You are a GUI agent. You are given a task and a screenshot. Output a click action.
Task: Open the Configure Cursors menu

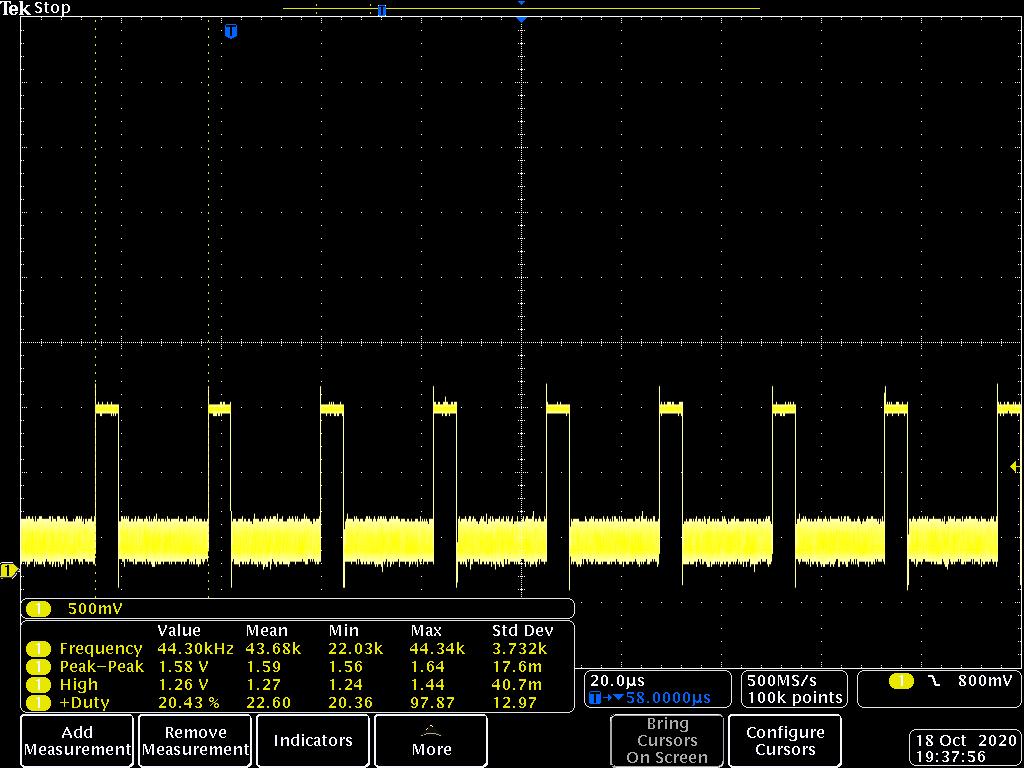[785, 741]
